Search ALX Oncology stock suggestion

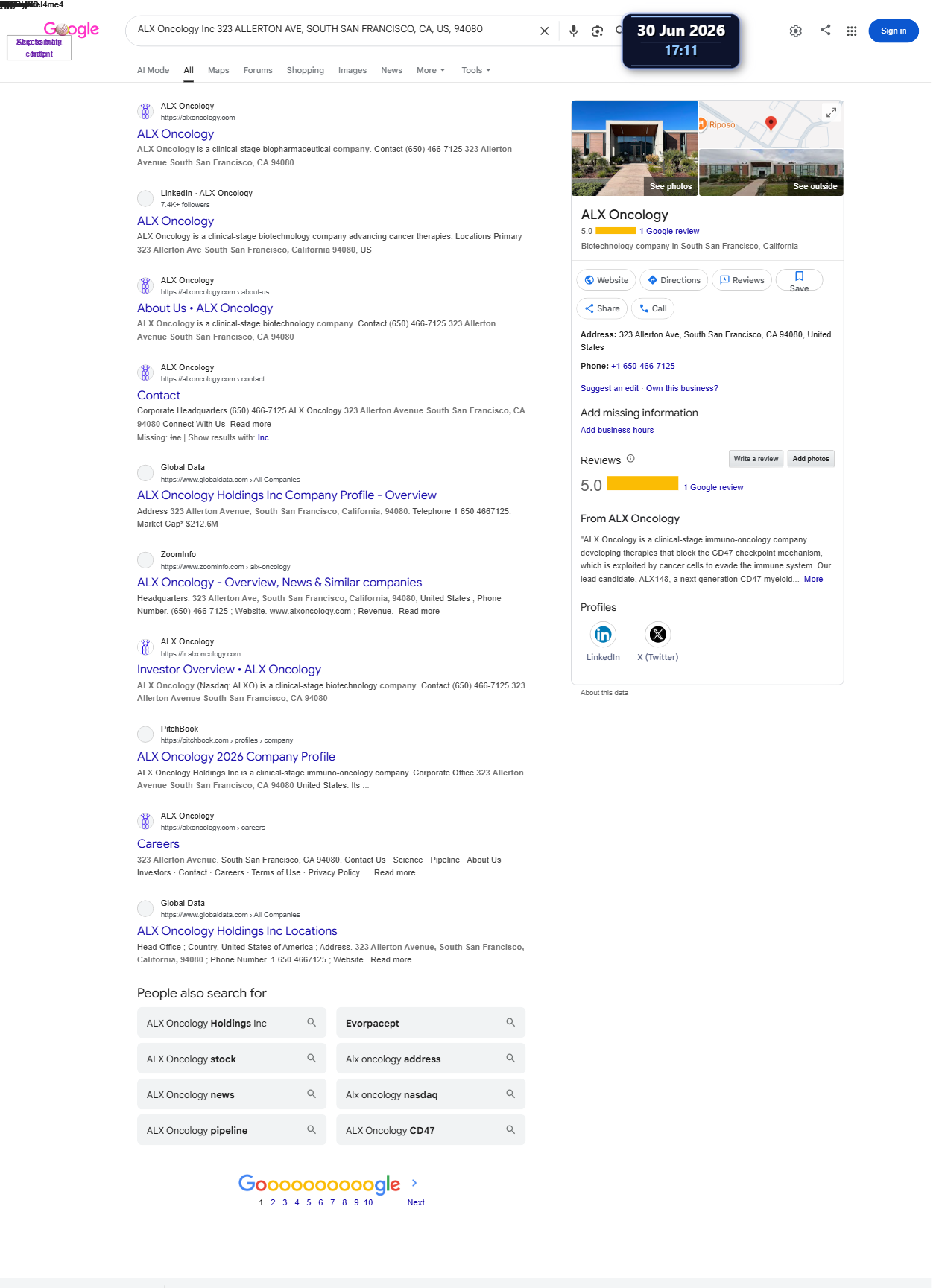(x=232, y=1059)
